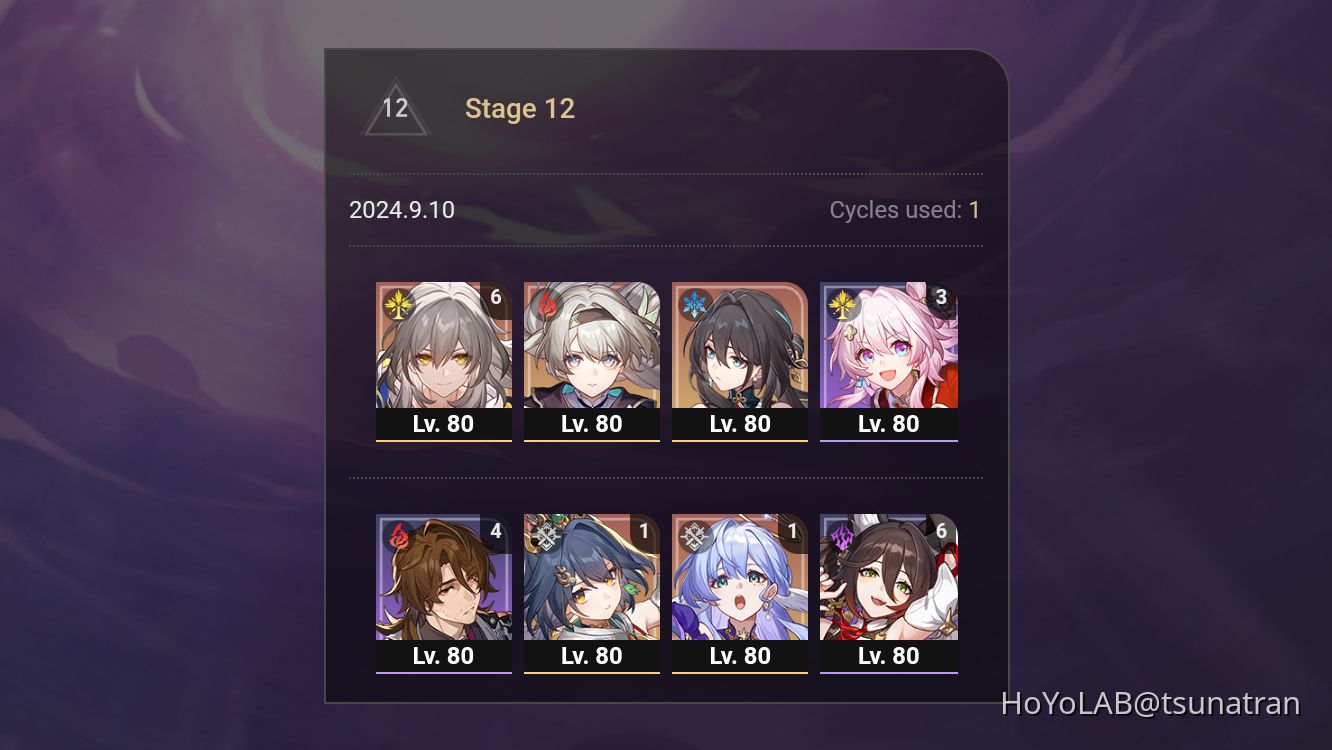Click the Ice element icon on Ruan Mei

pyautogui.click(x=695, y=305)
